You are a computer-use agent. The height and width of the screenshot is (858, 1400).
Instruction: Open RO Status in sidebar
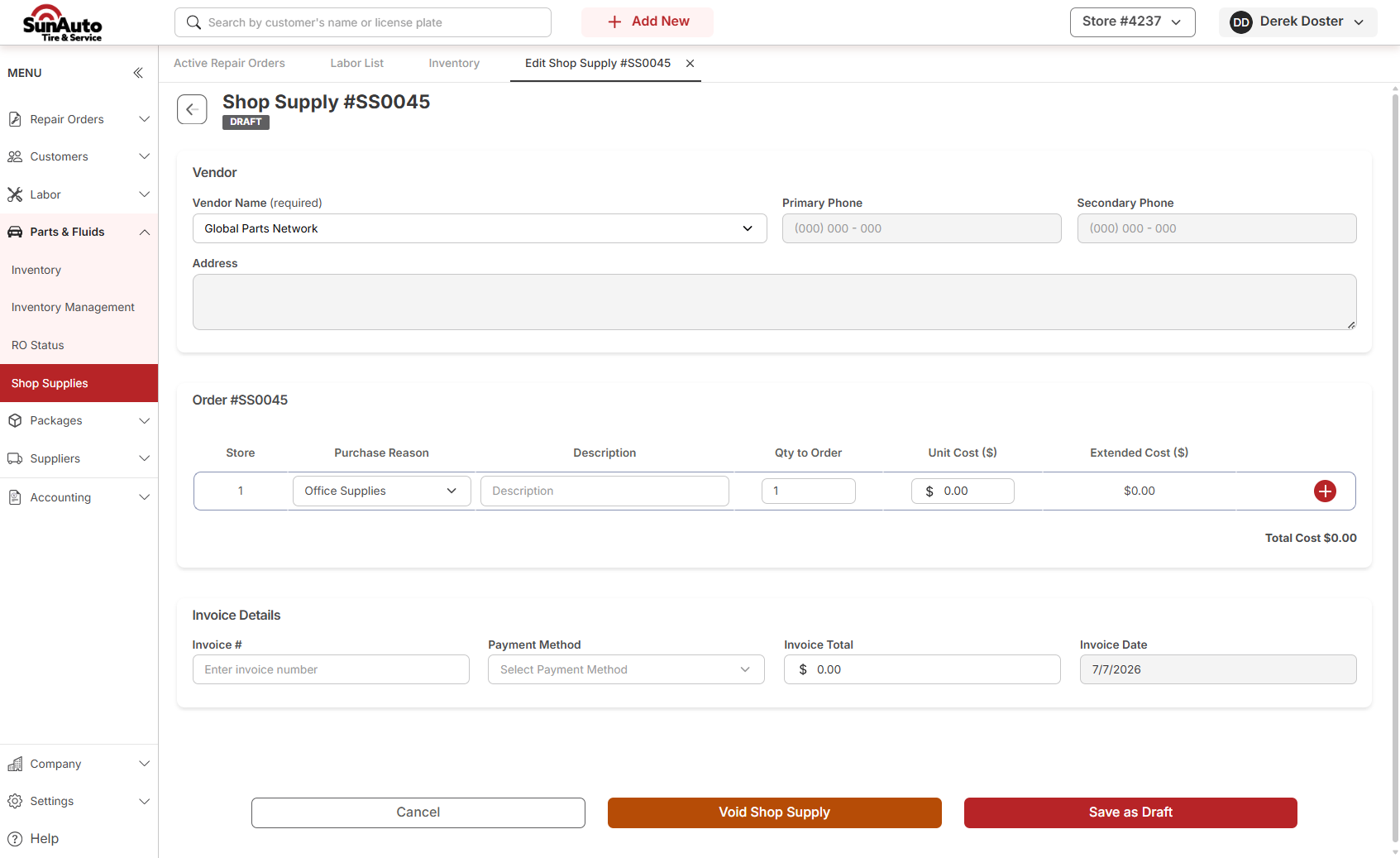79,345
